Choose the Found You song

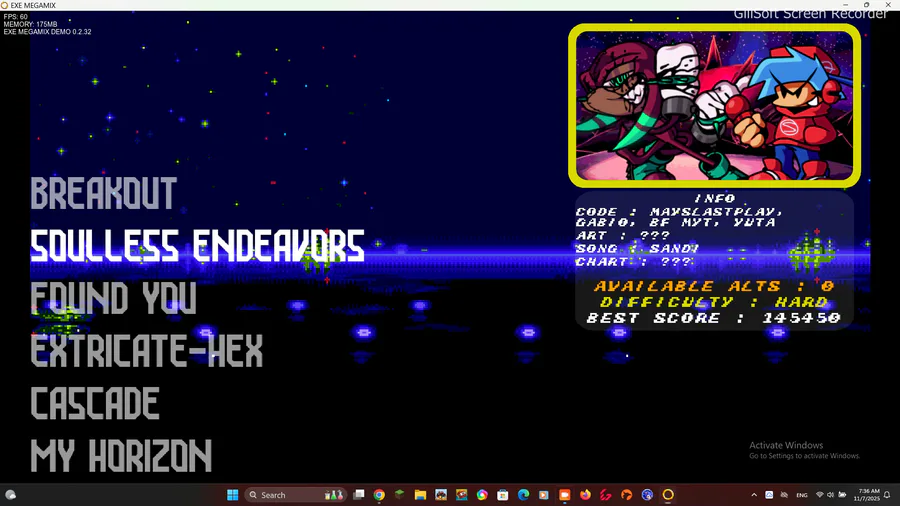(113, 298)
